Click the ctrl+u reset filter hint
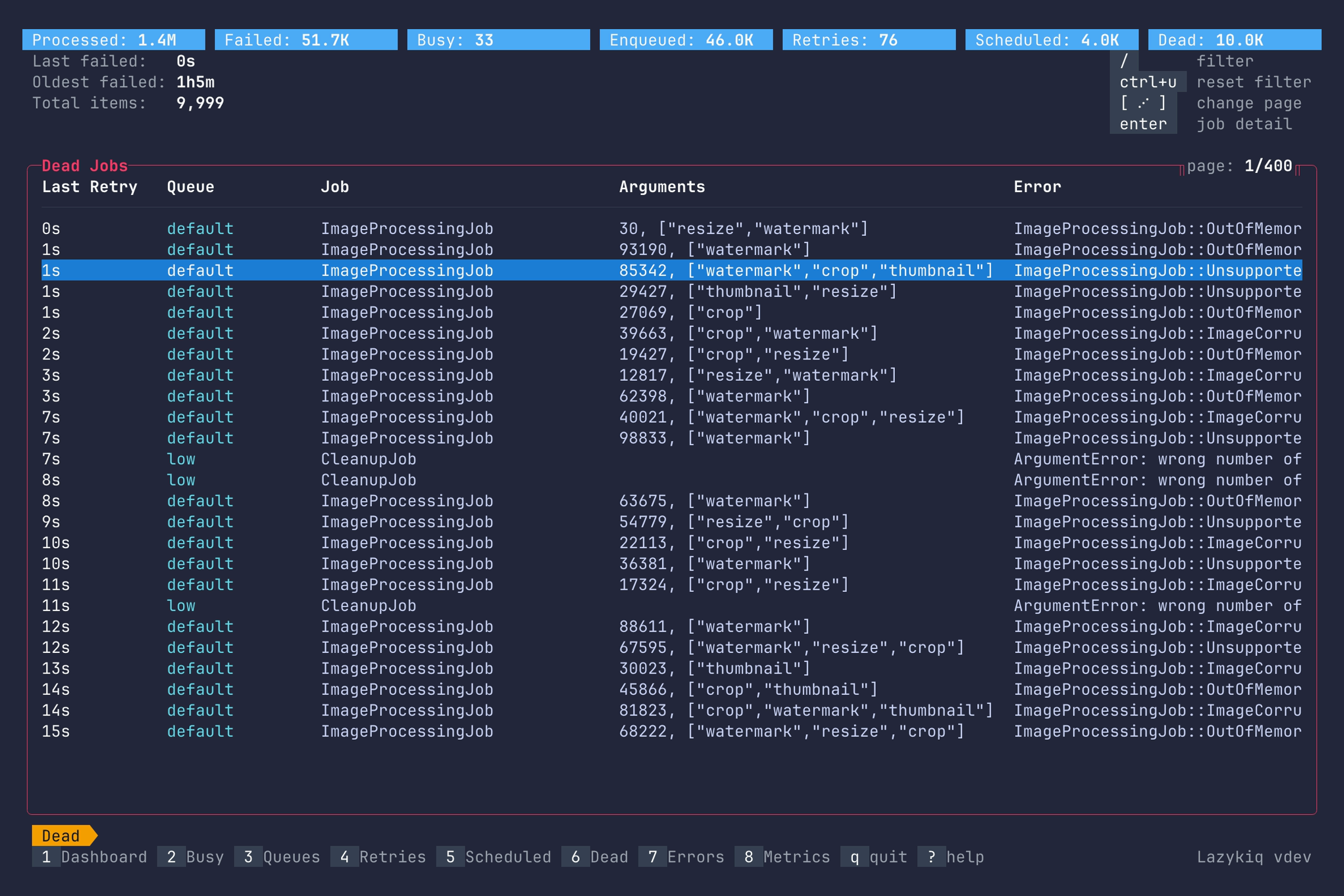The image size is (1344, 896). click(x=1147, y=82)
